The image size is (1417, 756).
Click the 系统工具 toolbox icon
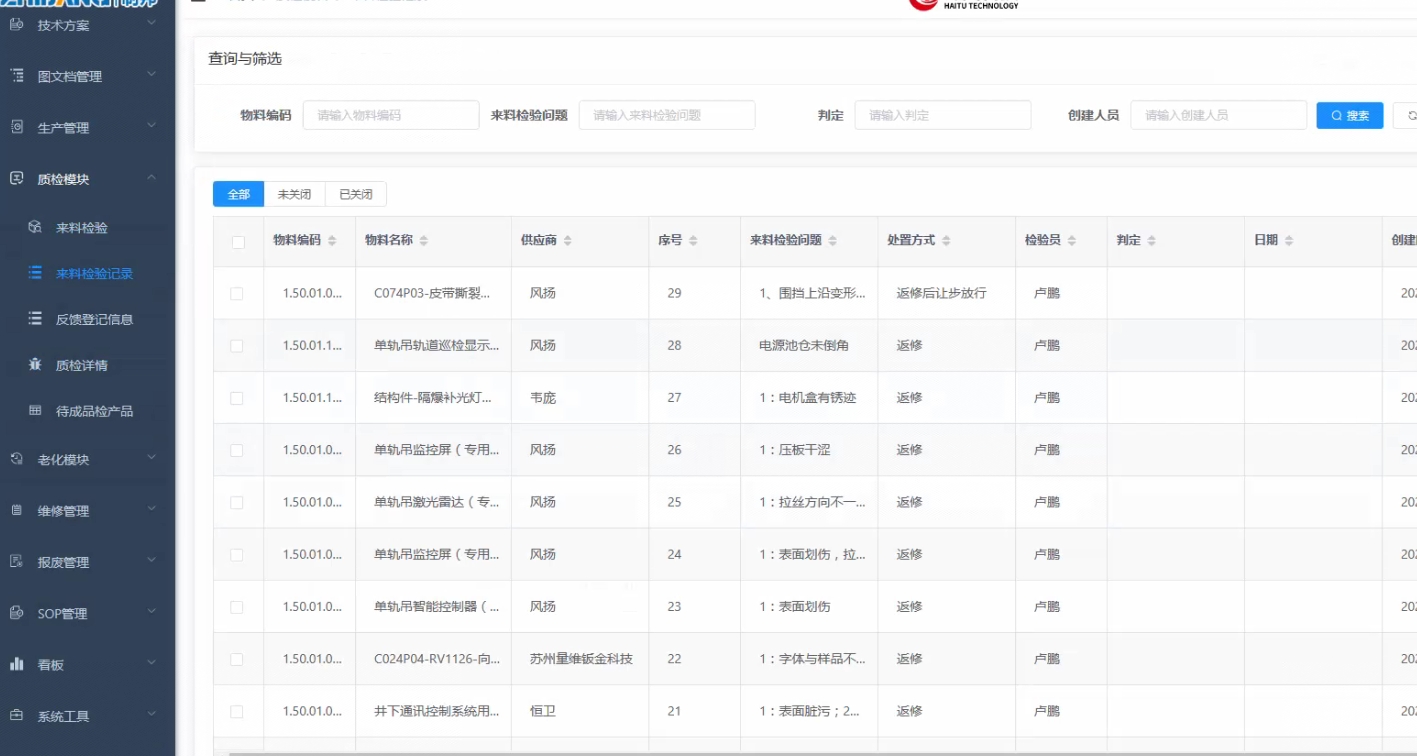(17, 716)
